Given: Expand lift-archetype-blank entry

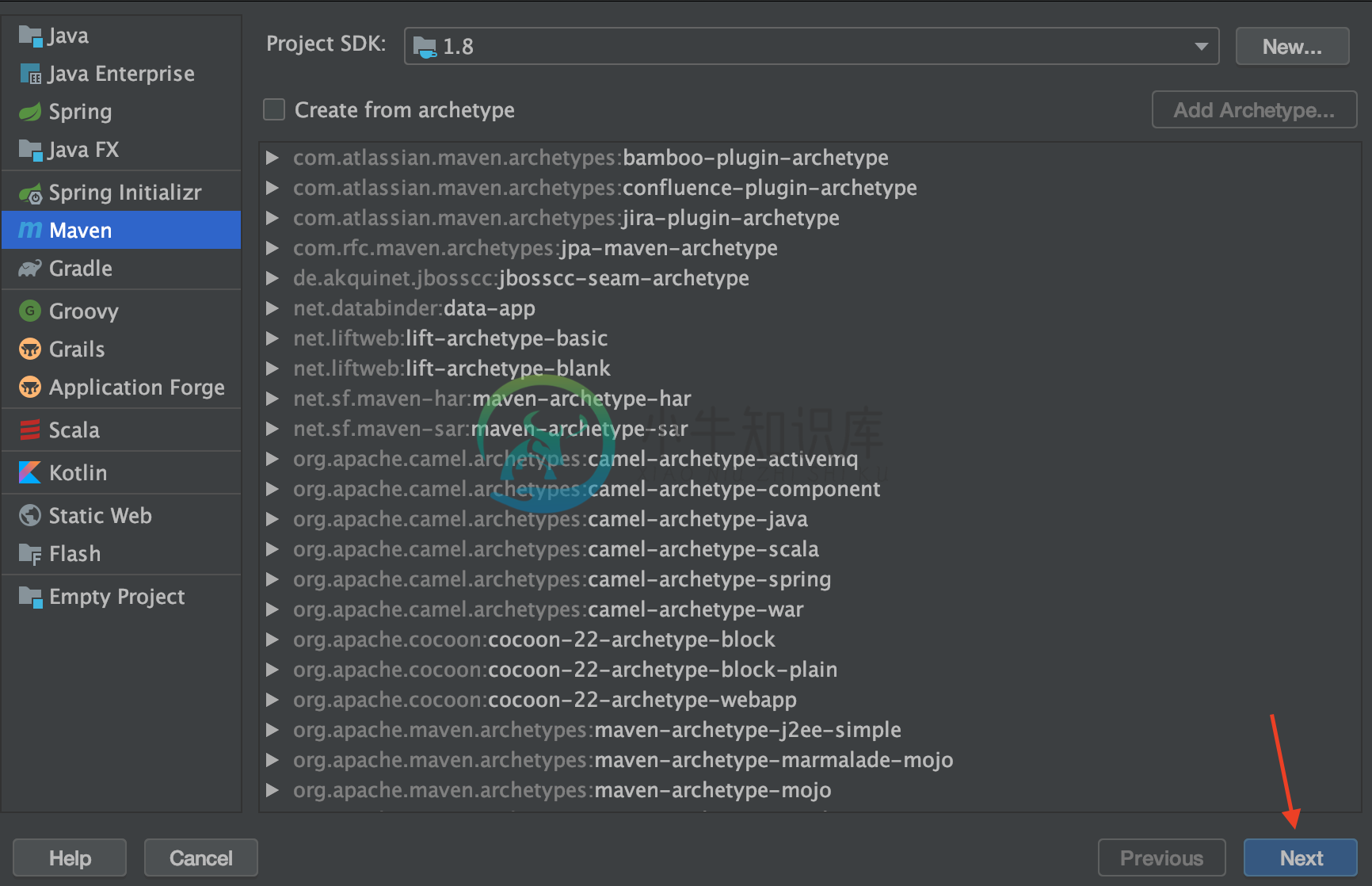Looking at the screenshot, I should point(272,369).
